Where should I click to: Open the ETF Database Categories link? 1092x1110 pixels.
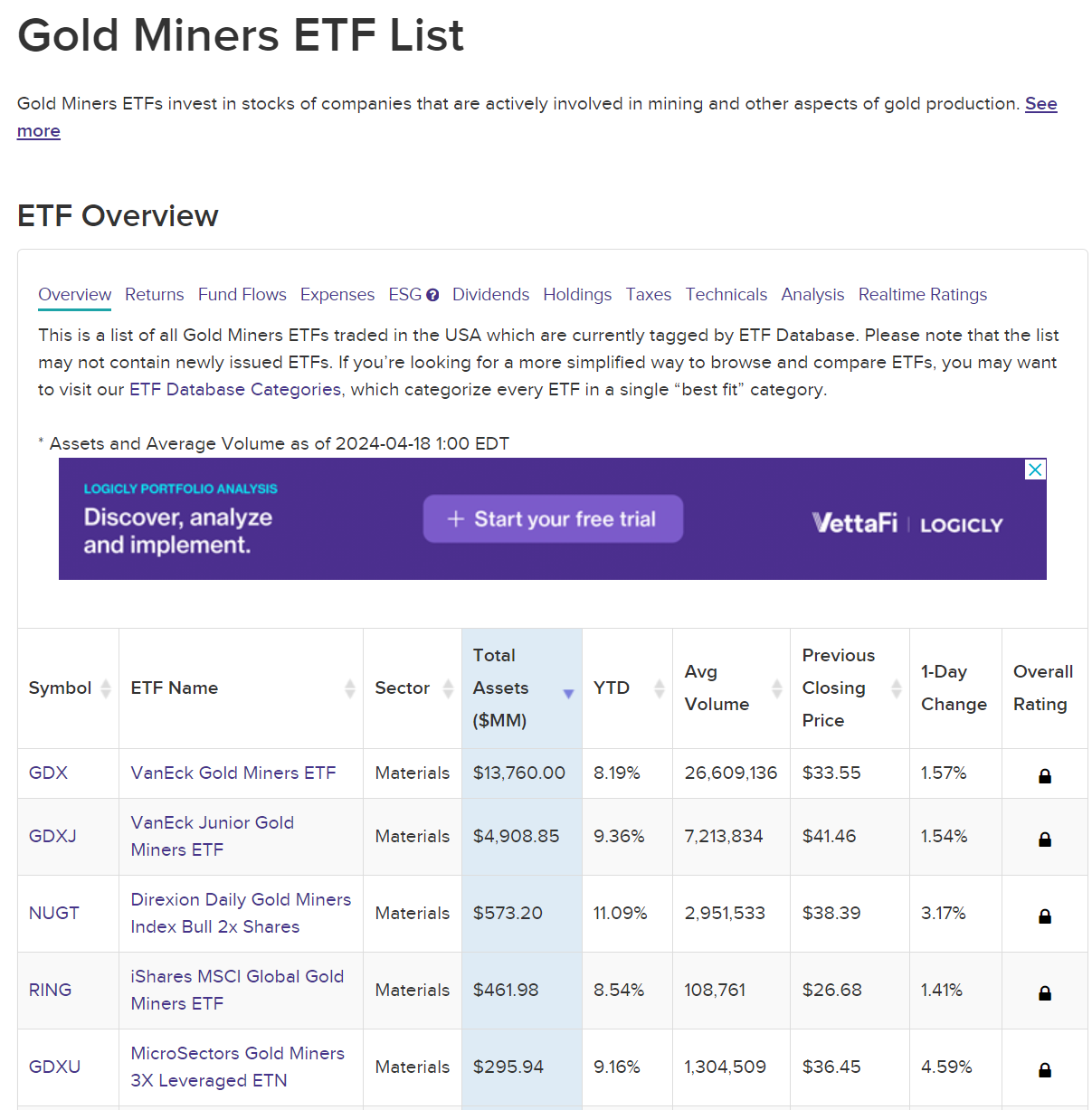click(234, 389)
